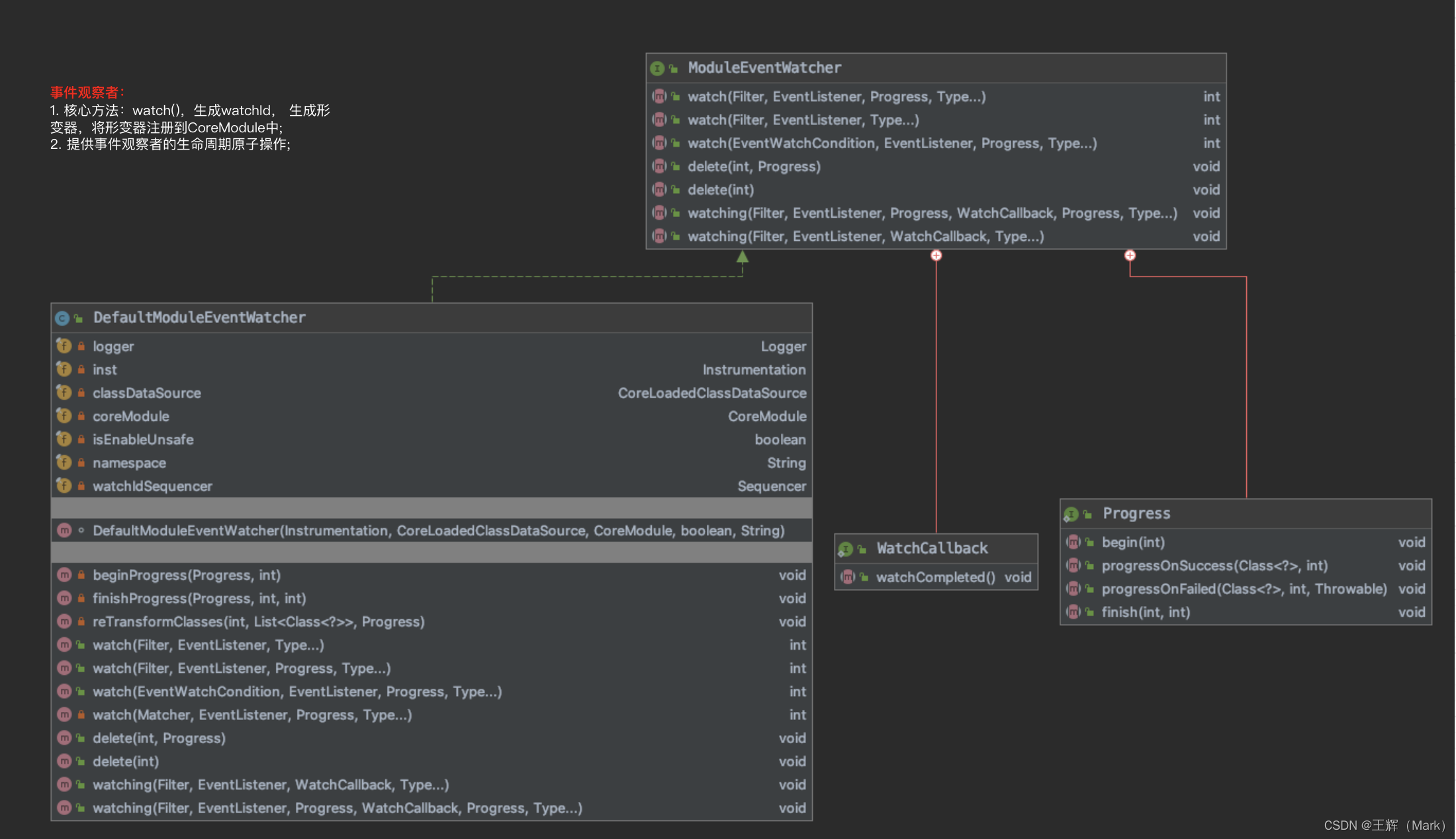Click the Sequencer type label
Image resolution: width=1456 pixels, height=839 pixels.
[772, 486]
